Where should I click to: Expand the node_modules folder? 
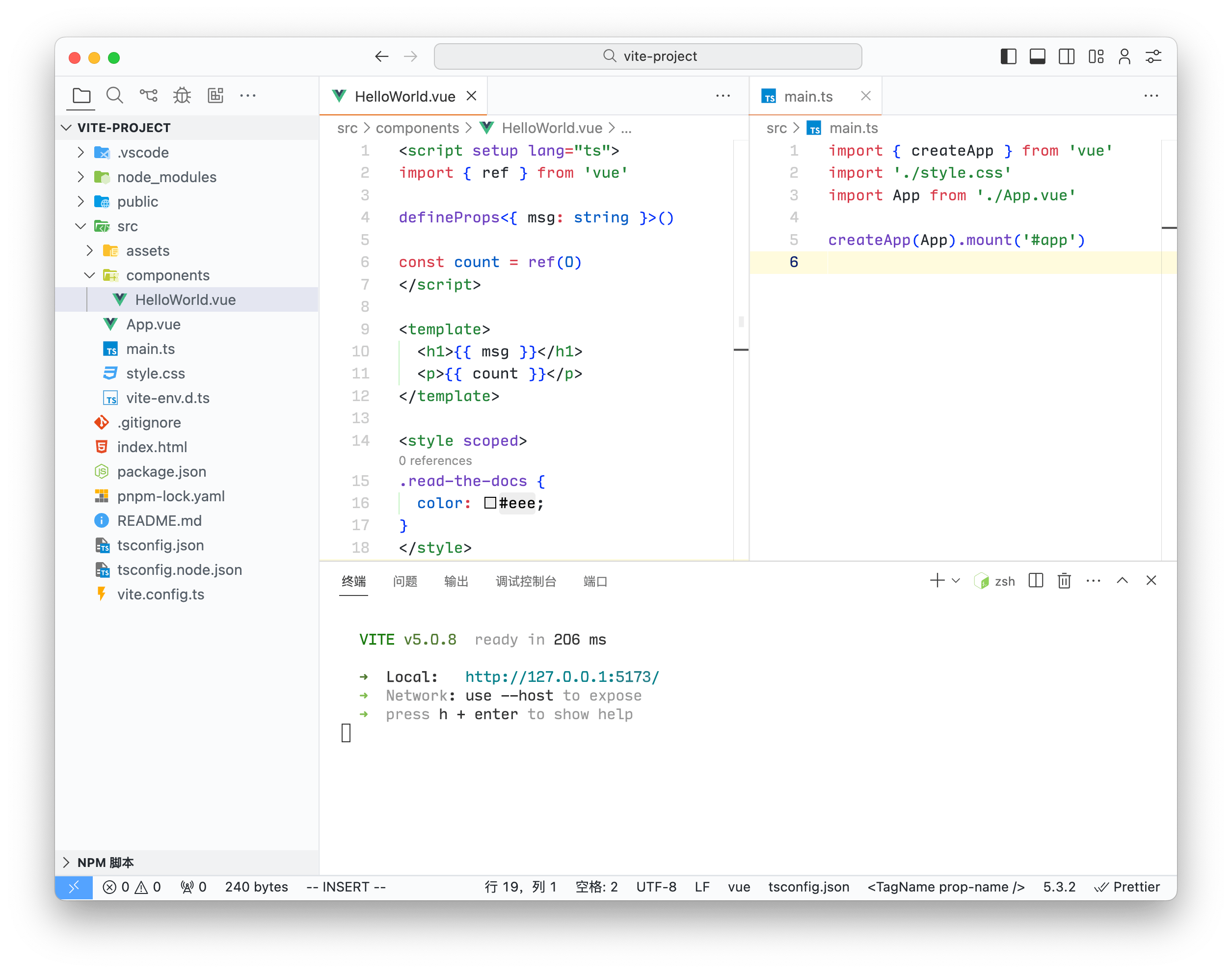coord(166,177)
